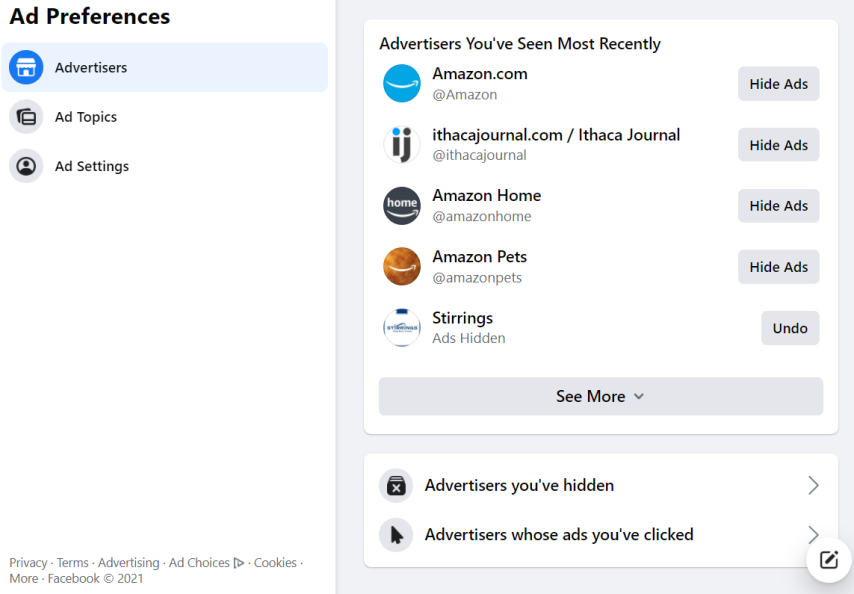Hide ads from Amazon.com
The width and height of the screenshot is (854, 594).
779,84
